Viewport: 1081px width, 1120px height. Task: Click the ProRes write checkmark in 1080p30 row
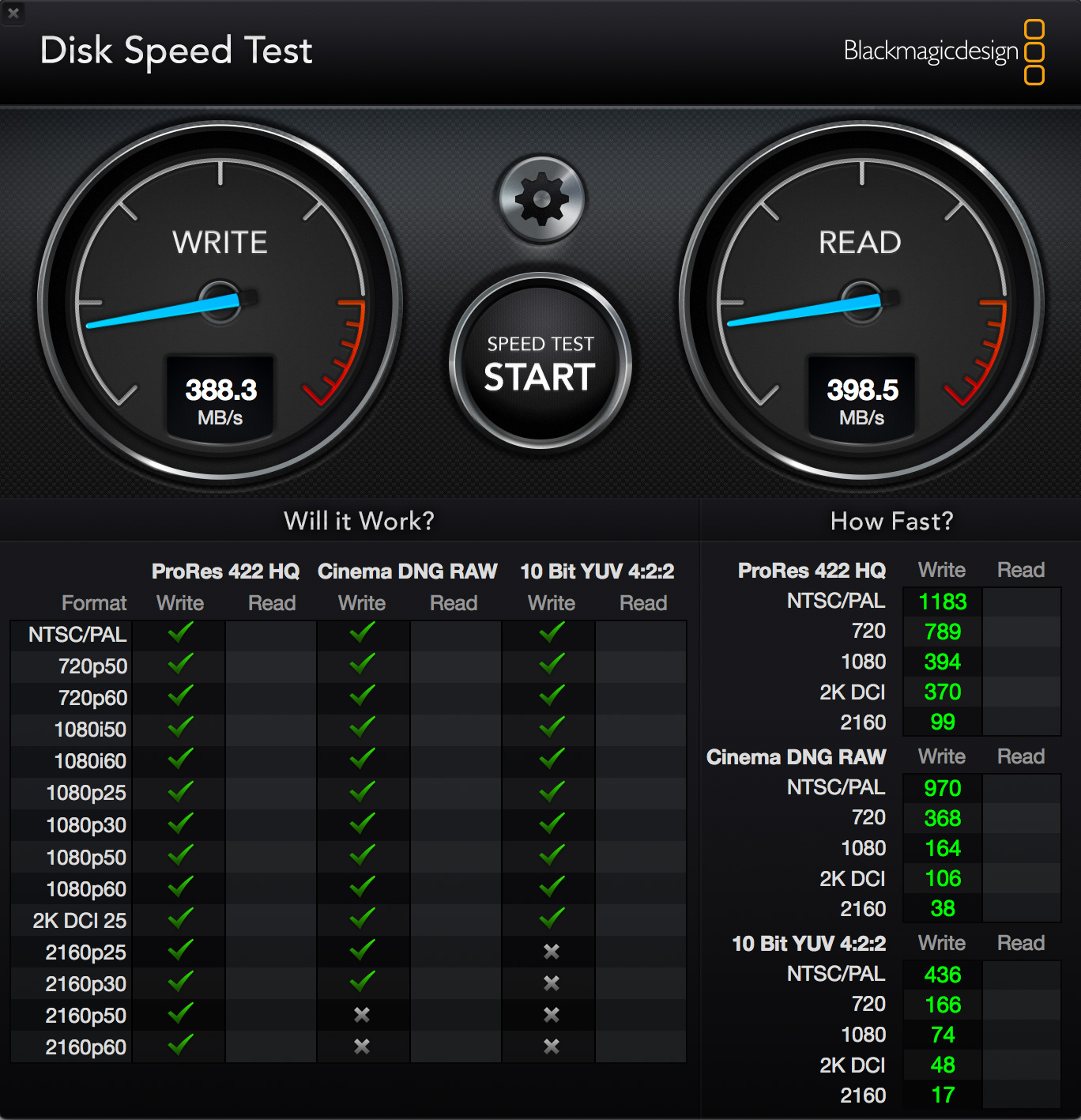(180, 824)
